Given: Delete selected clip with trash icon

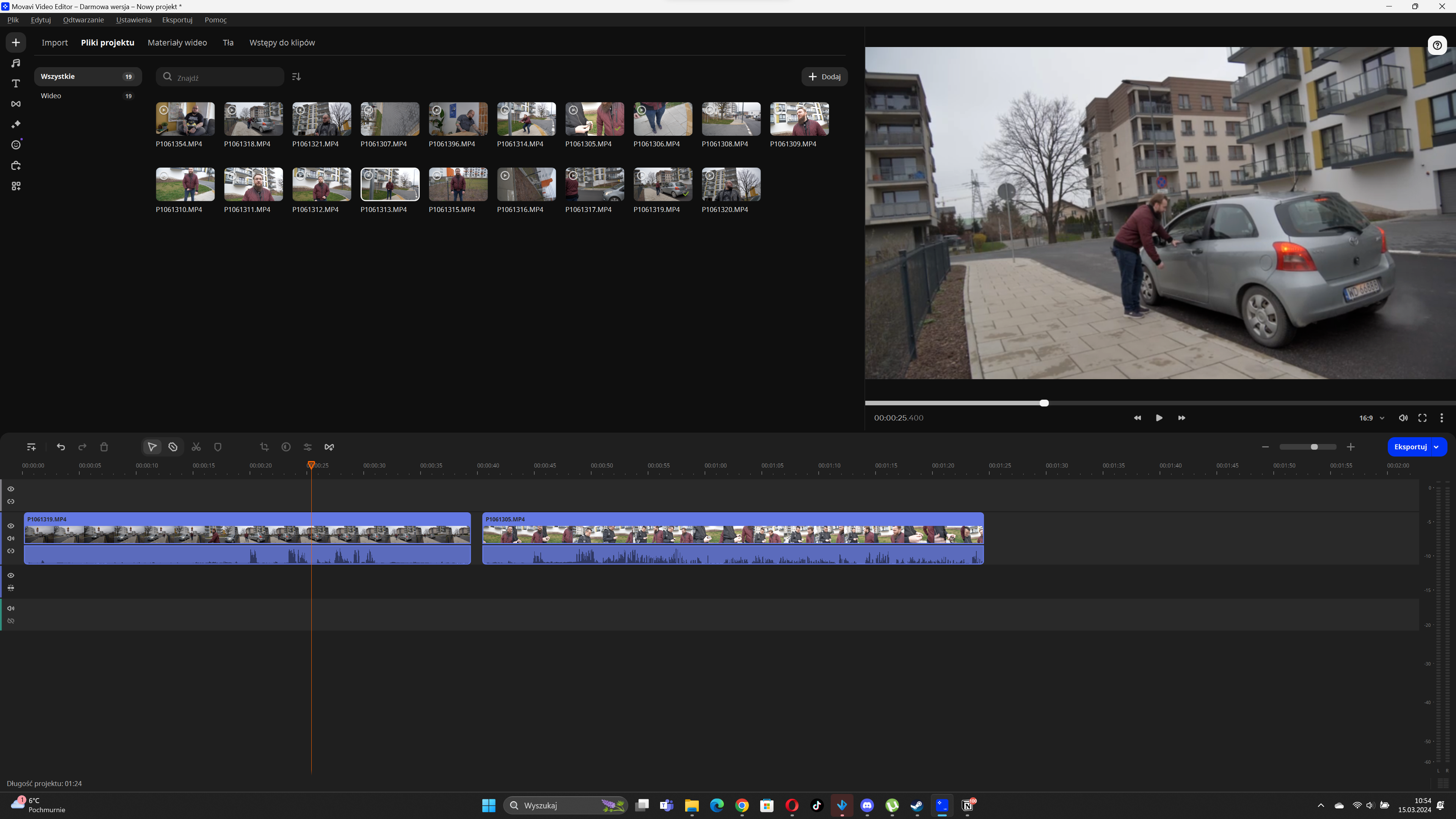Looking at the screenshot, I should point(104,447).
